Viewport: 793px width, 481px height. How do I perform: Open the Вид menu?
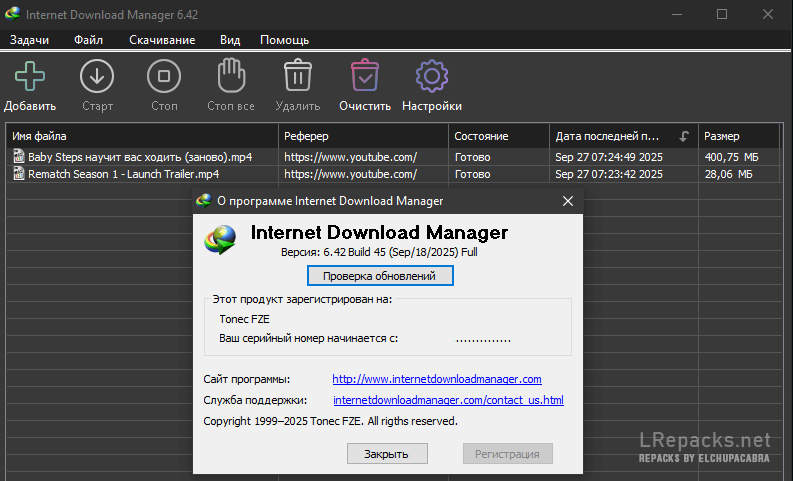(x=230, y=40)
